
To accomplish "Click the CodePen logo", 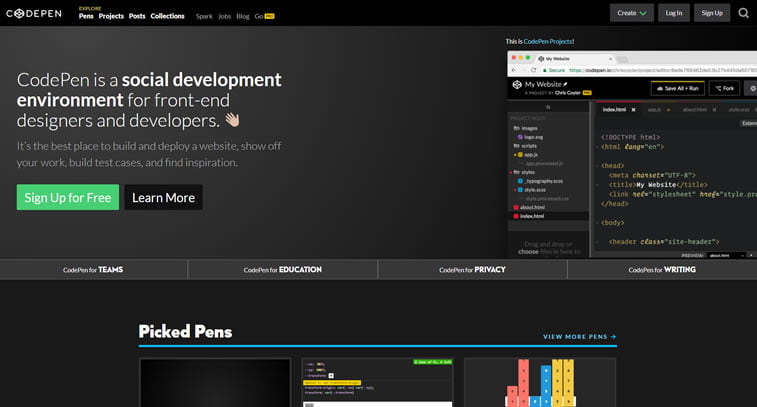I will click(34, 14).
